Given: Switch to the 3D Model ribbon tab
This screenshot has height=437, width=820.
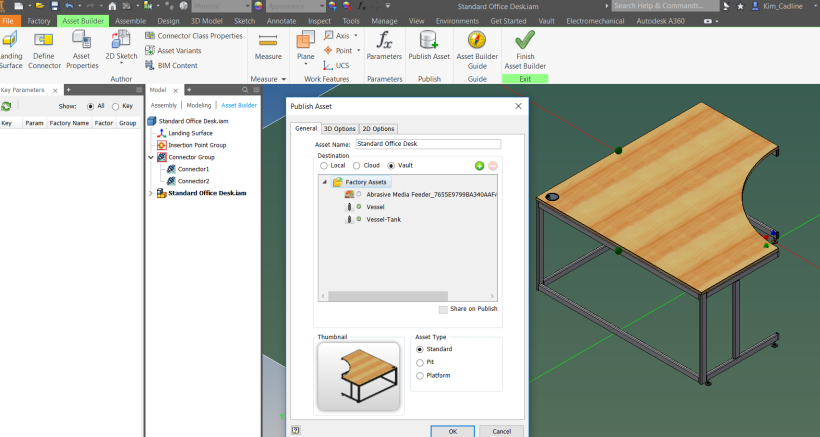Looking at the screenshot, I should pos(207,21).
